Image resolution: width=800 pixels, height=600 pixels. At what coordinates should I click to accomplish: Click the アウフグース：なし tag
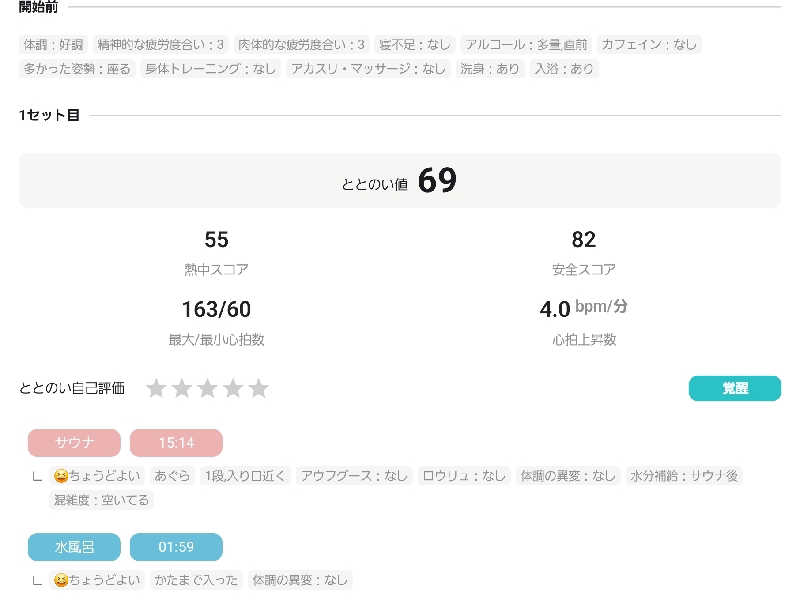[x=354, y=476]
